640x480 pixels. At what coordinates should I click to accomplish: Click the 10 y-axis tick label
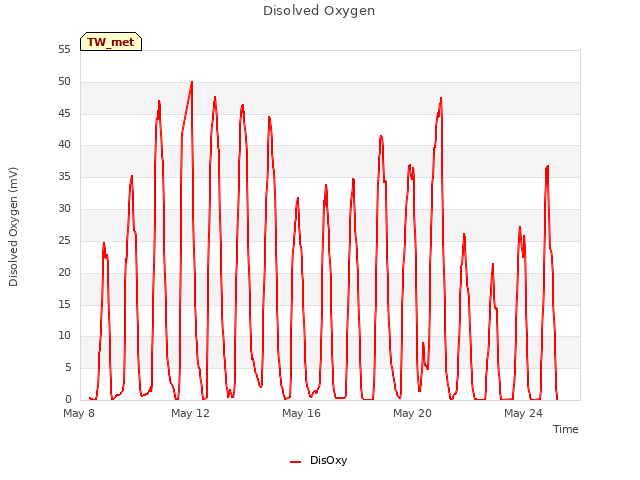coord(64,336)
